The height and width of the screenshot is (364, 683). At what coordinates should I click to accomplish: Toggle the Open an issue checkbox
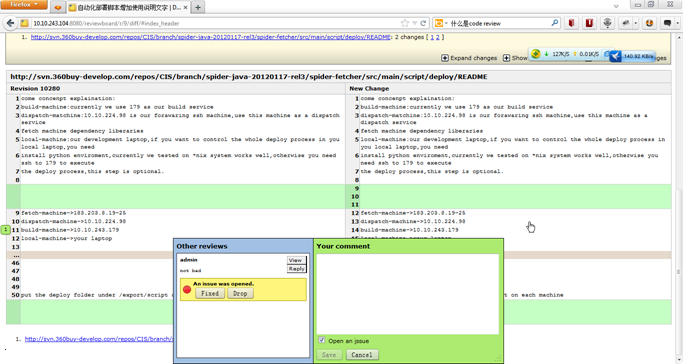pyautogui.click(x=321, y=340)
